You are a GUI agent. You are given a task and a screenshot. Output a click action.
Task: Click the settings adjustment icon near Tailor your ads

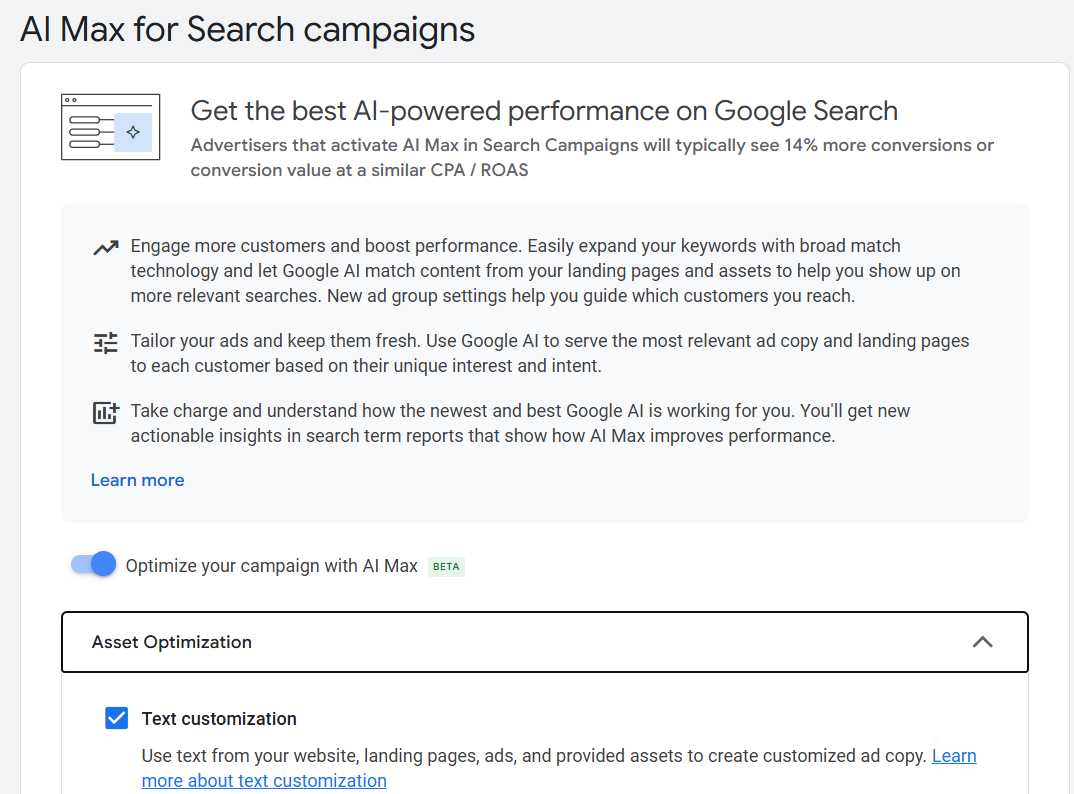(105, 341)
